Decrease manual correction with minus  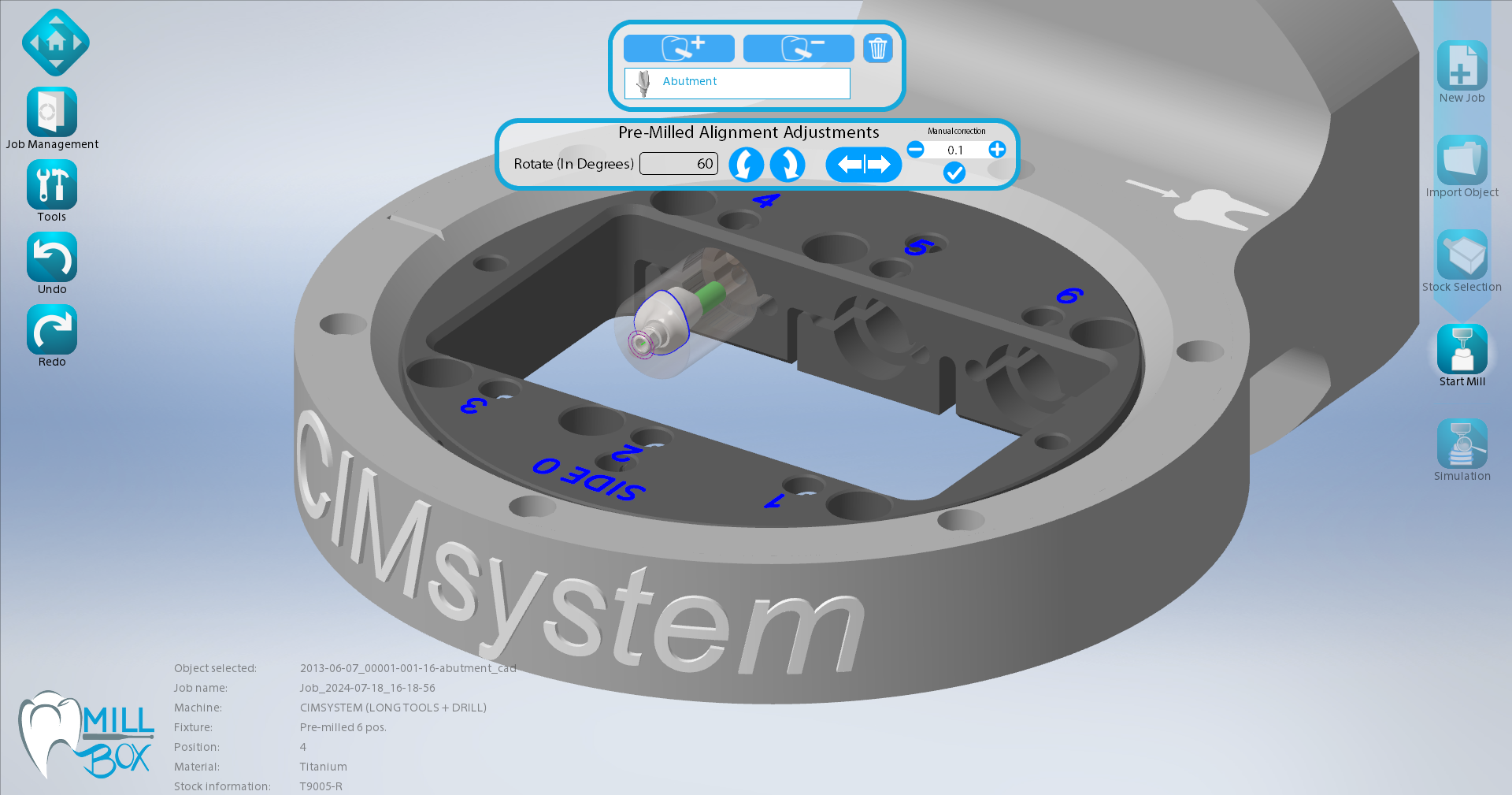(915, 149)
